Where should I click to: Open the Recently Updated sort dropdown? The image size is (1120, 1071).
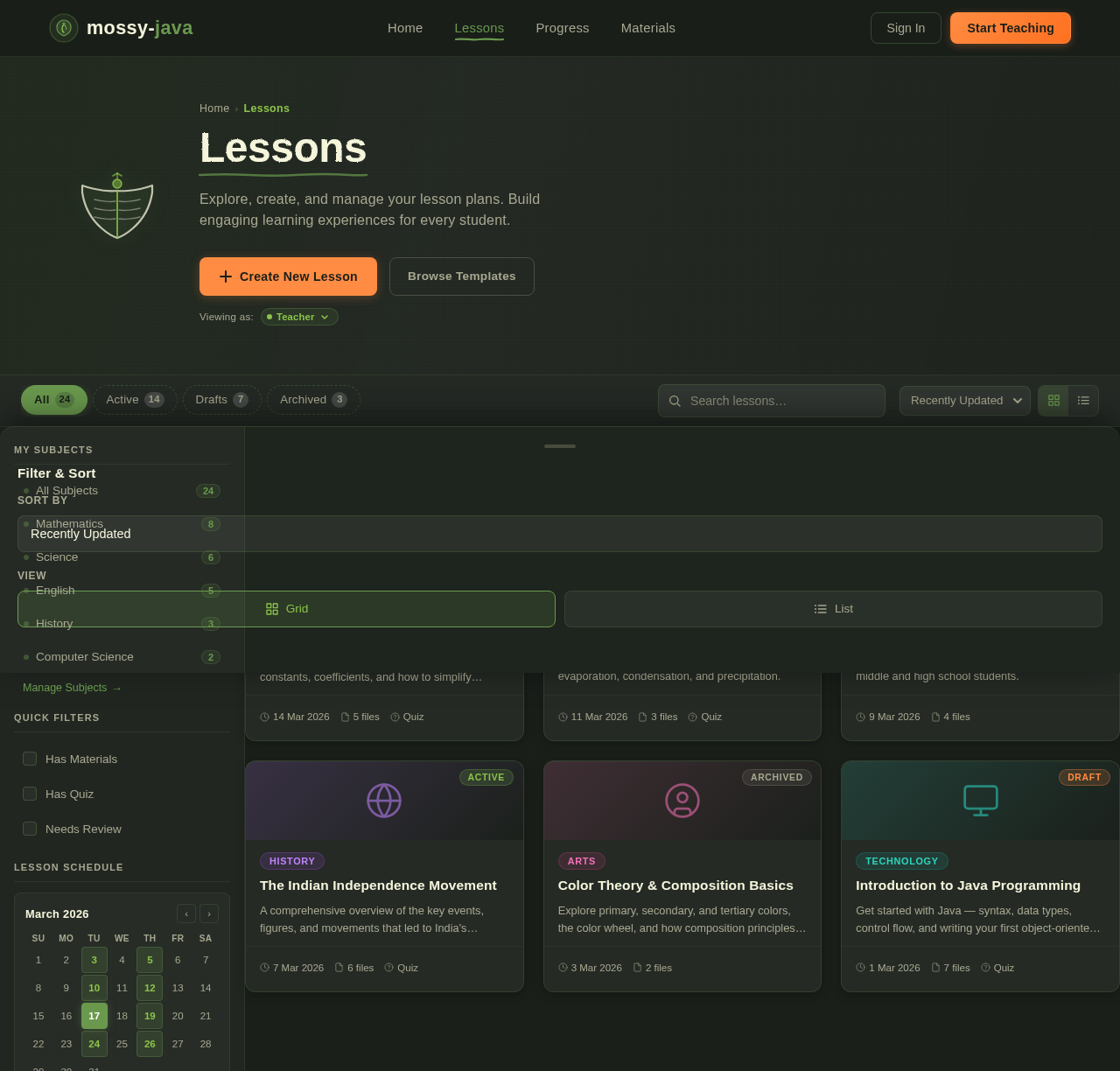(x=965, y=401)
